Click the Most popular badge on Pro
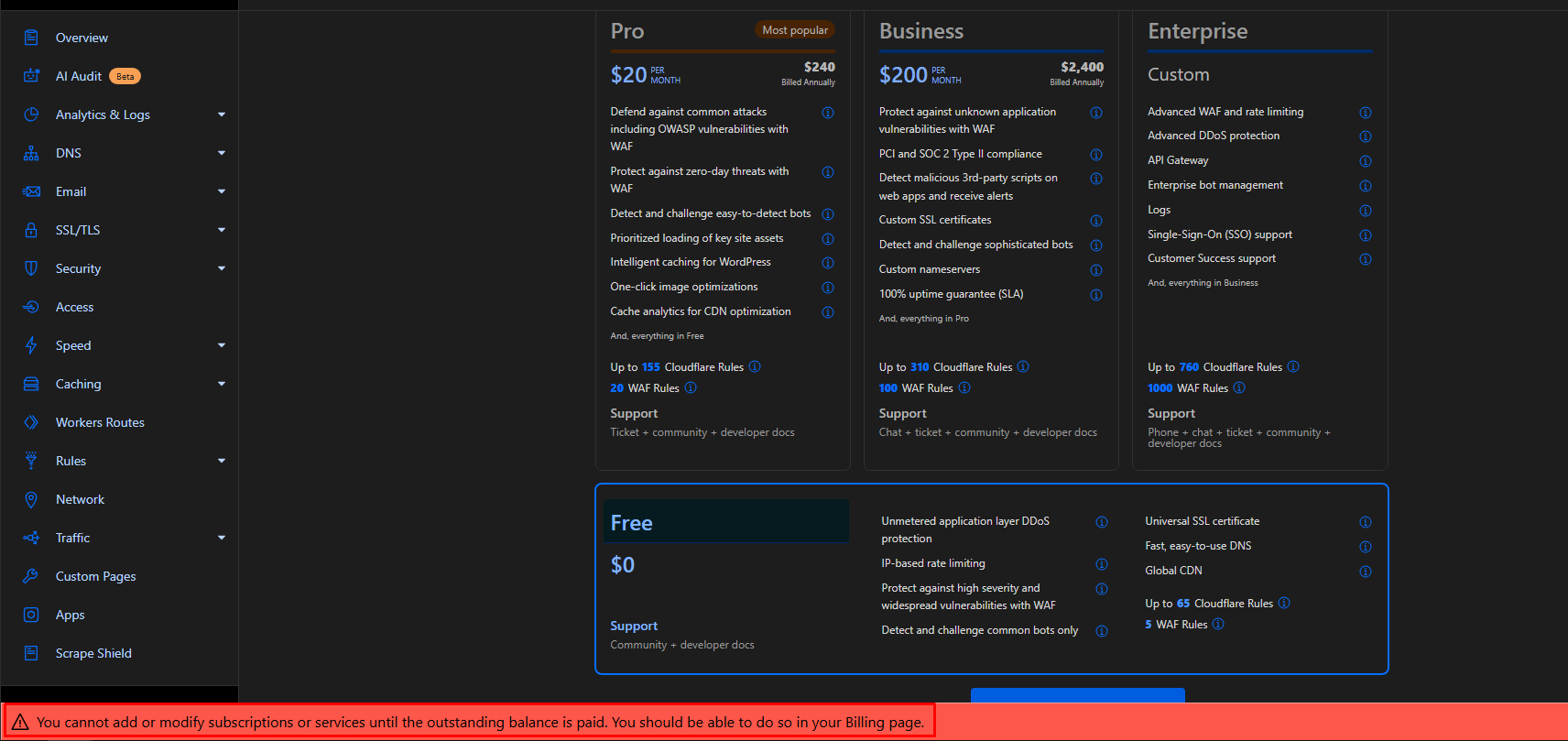 pos(795,30)
